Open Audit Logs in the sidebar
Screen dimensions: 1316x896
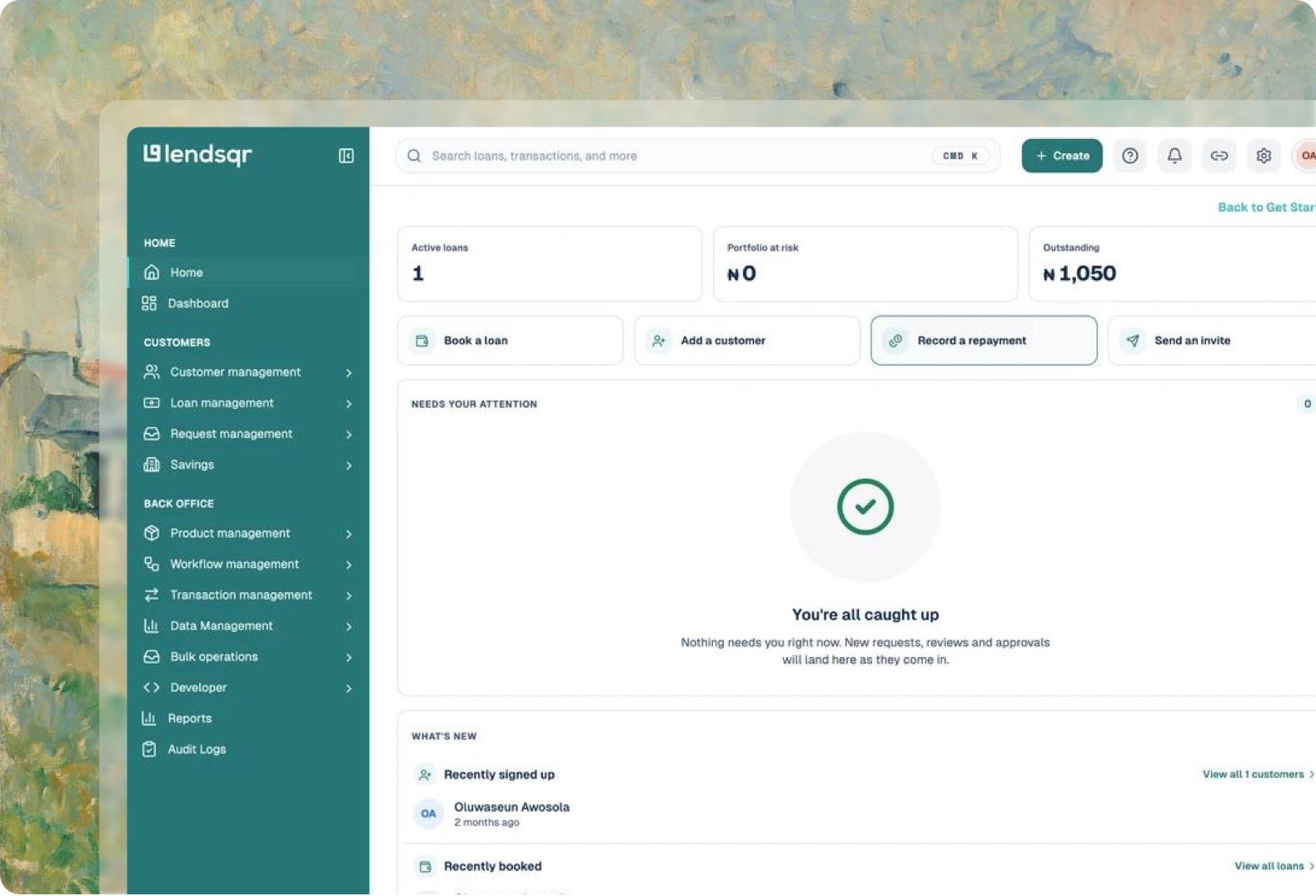(x=248, y=749)
